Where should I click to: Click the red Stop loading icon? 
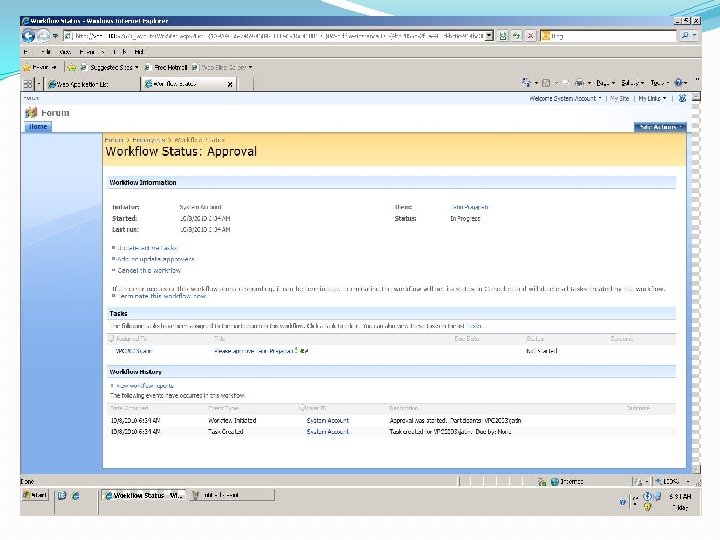(531, 36)
